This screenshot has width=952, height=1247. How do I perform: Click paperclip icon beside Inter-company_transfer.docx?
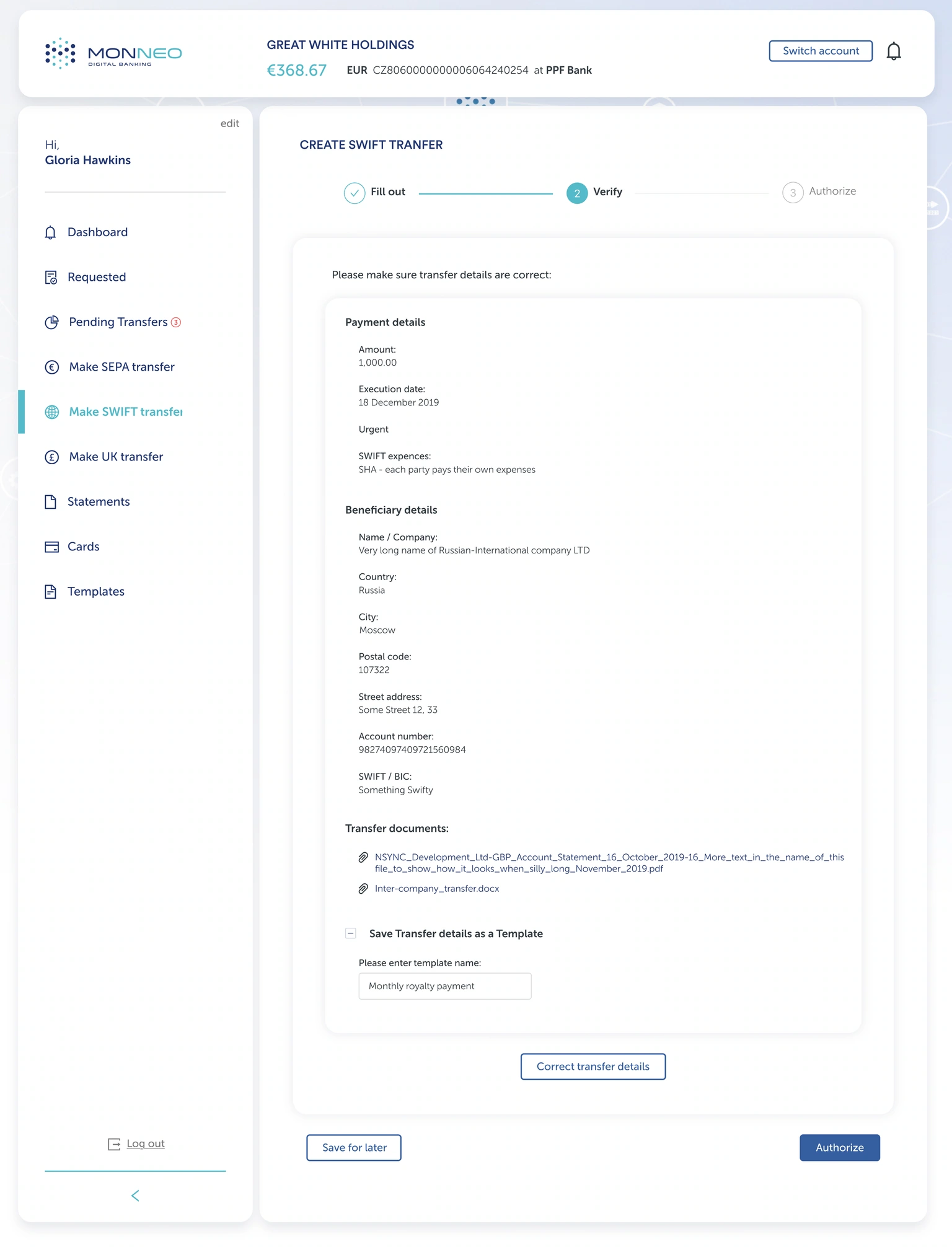coord(363,889)
